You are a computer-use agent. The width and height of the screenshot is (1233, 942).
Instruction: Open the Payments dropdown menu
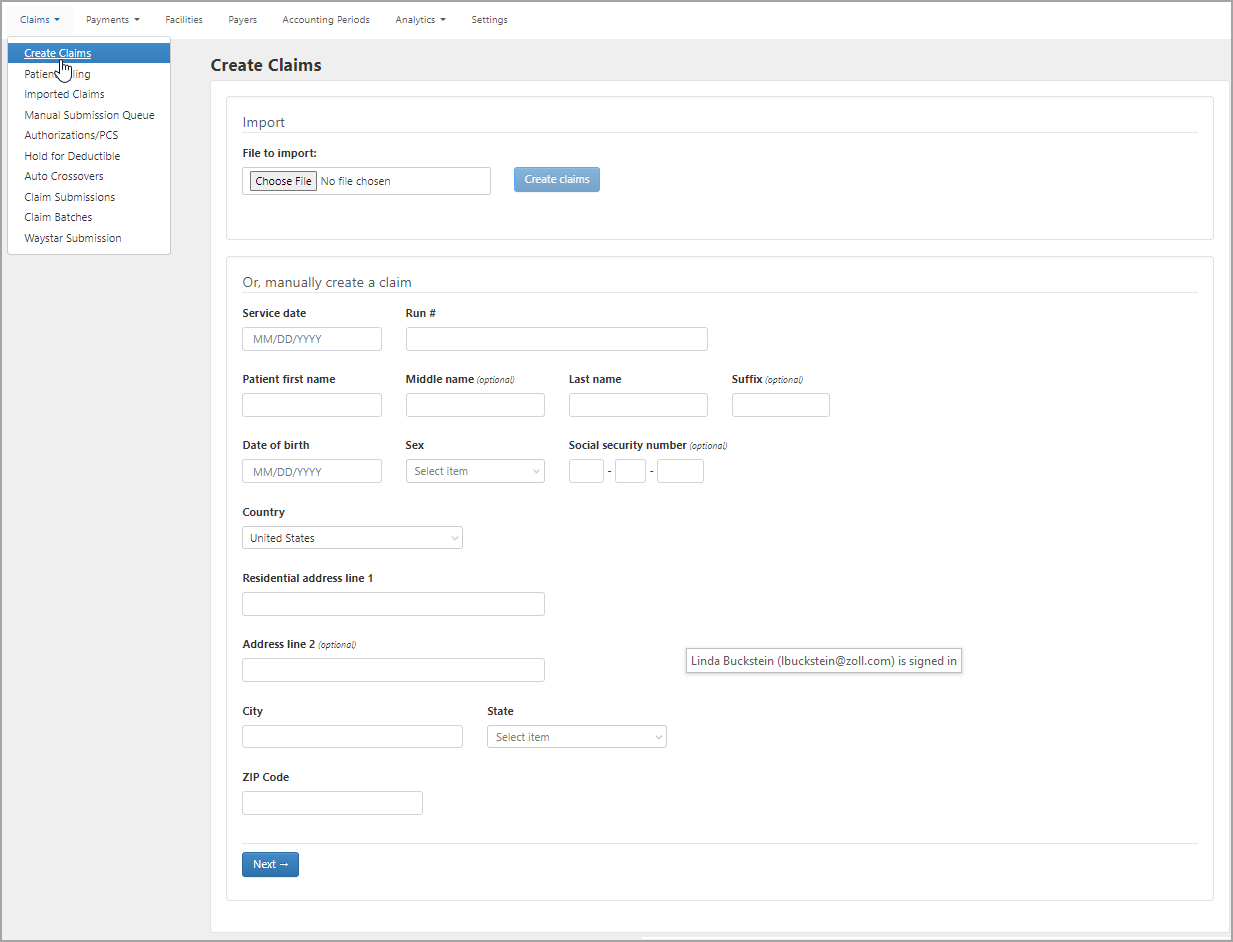[112, 20]
